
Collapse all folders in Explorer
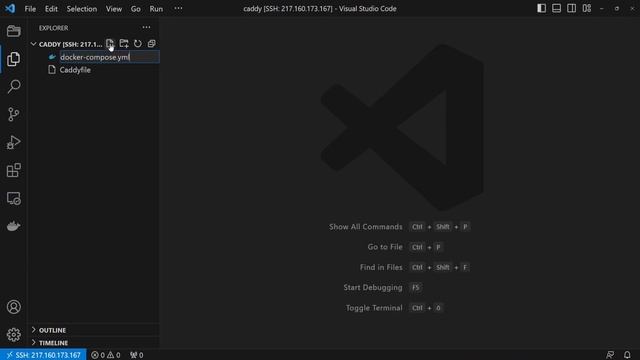151,44
